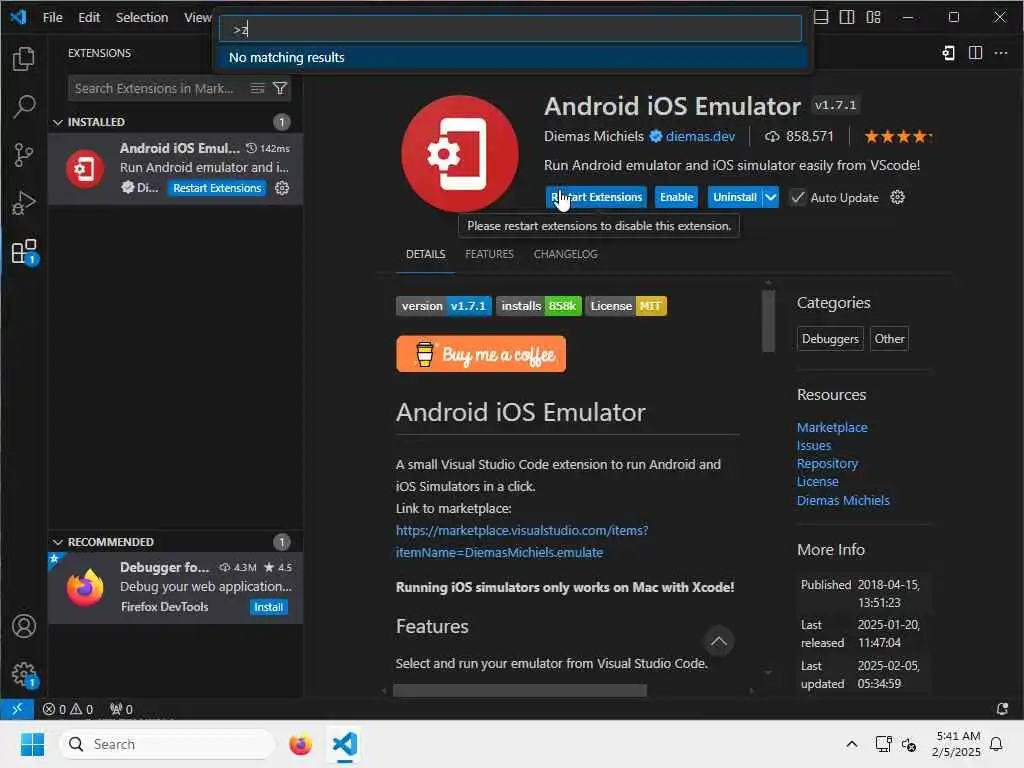Switch to the DETAILS tab
The image size is (1024, 768).
pos(426,254)
